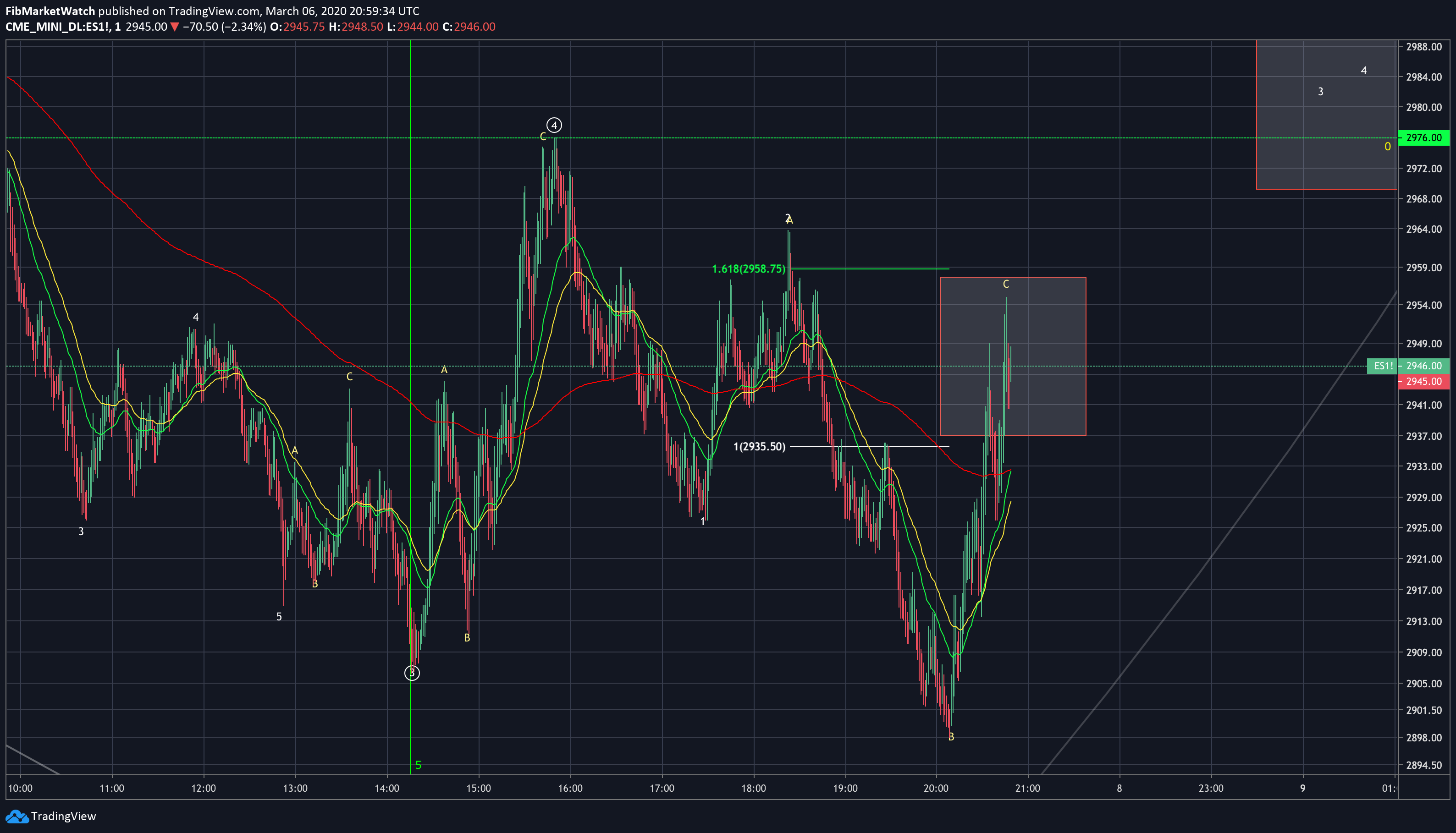
Task: Click the yellow 0 label in upper box
Action: (x=1387, y=147)
